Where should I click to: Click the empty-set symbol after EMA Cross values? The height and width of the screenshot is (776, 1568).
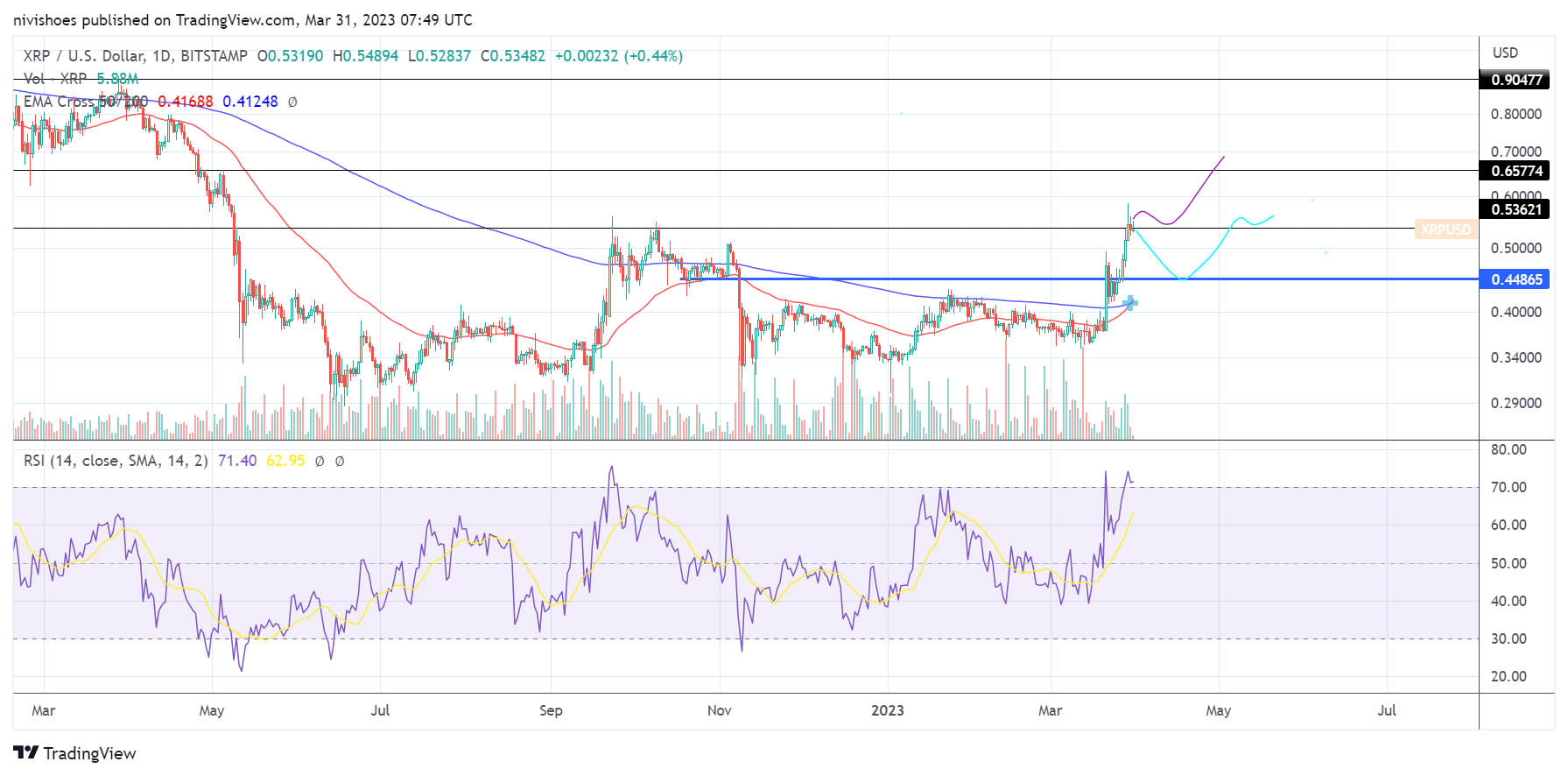[292, 102]
